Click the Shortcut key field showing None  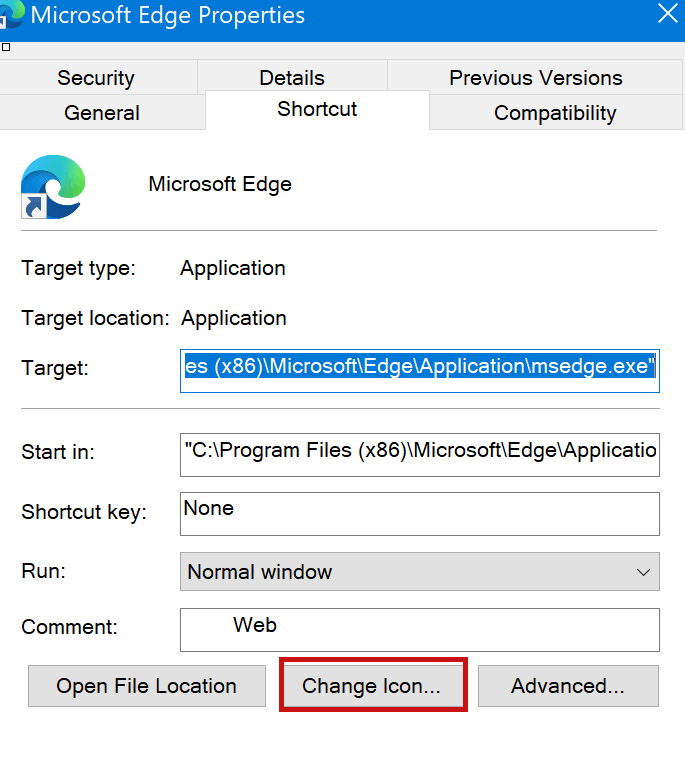[420, 514]
